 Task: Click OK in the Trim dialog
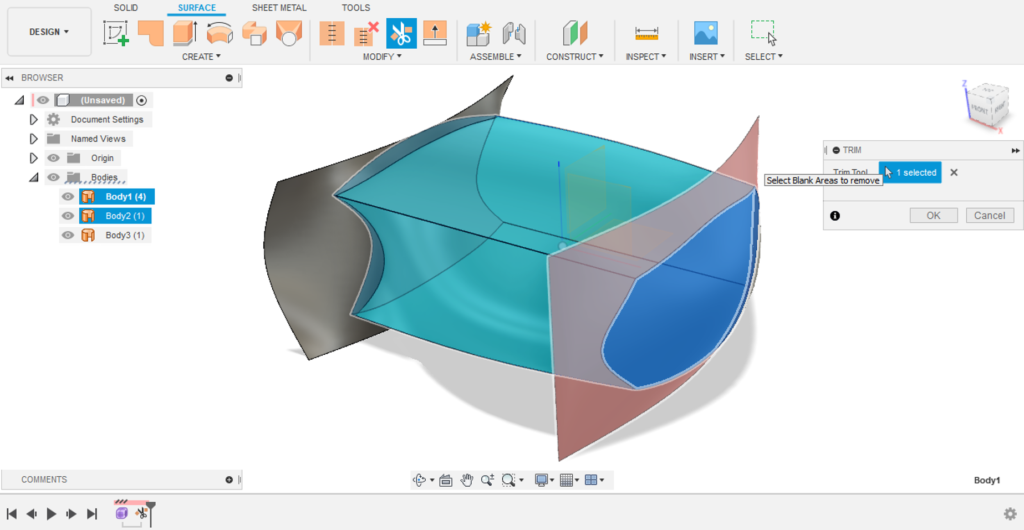tap(933, 215)
